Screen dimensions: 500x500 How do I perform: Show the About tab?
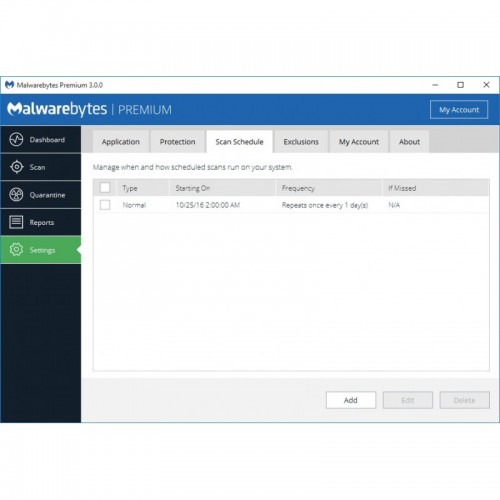409,142
